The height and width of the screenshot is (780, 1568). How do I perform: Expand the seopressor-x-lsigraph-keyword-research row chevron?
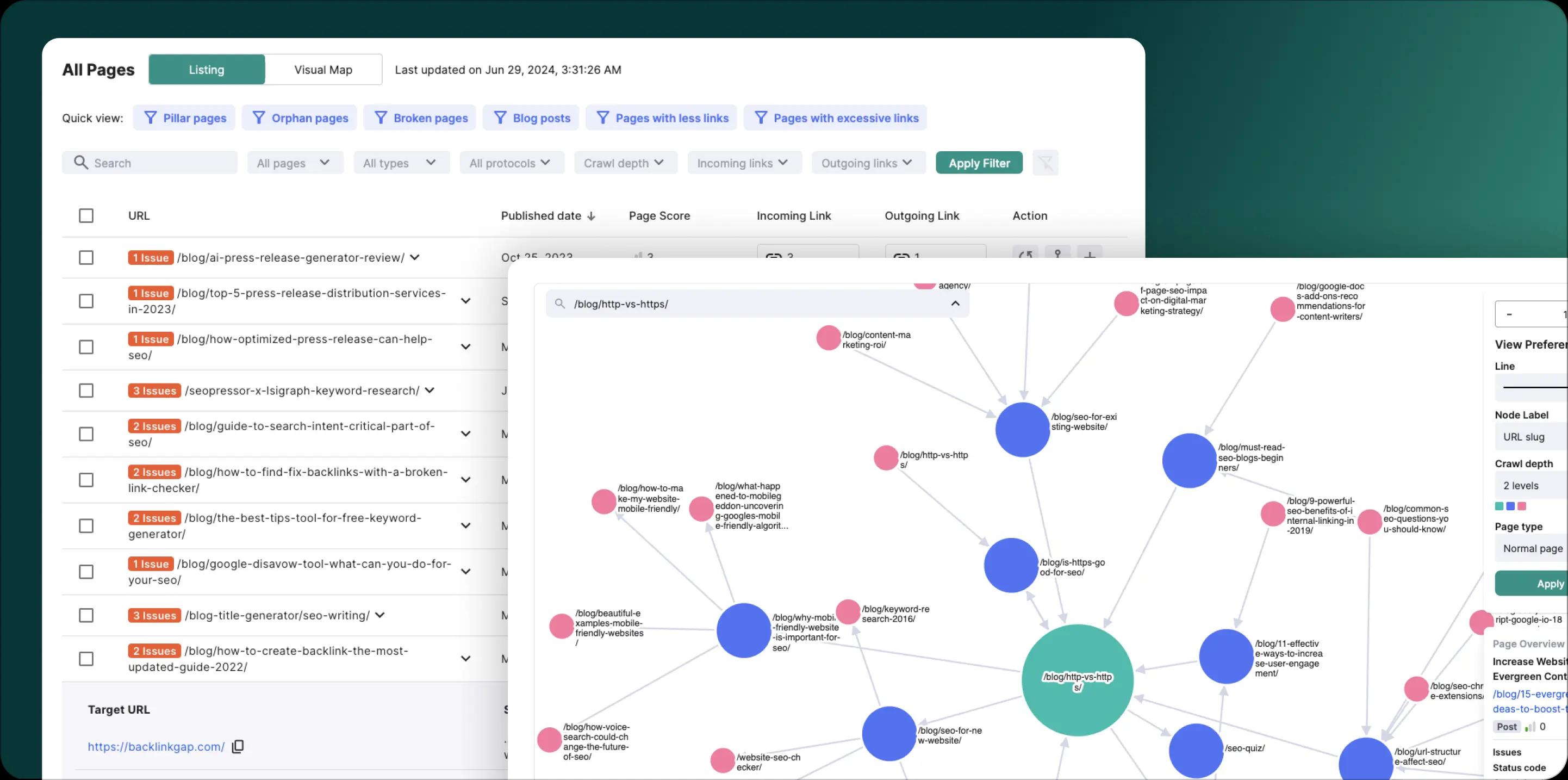[x=430, y=391]
